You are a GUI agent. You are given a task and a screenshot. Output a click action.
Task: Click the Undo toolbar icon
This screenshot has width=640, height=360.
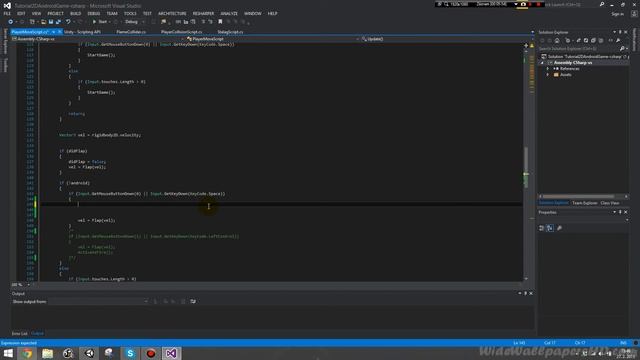point(68,22)
